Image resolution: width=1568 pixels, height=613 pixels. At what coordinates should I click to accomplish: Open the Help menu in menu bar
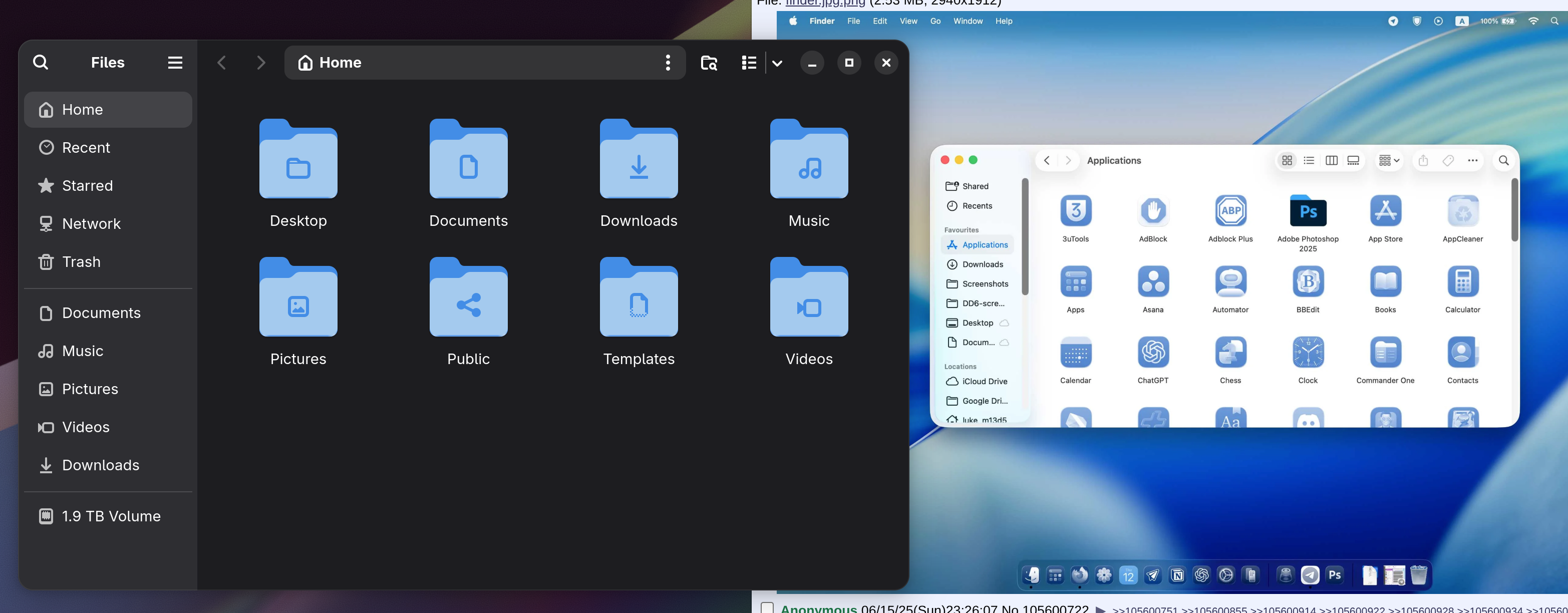point(1004,22)
